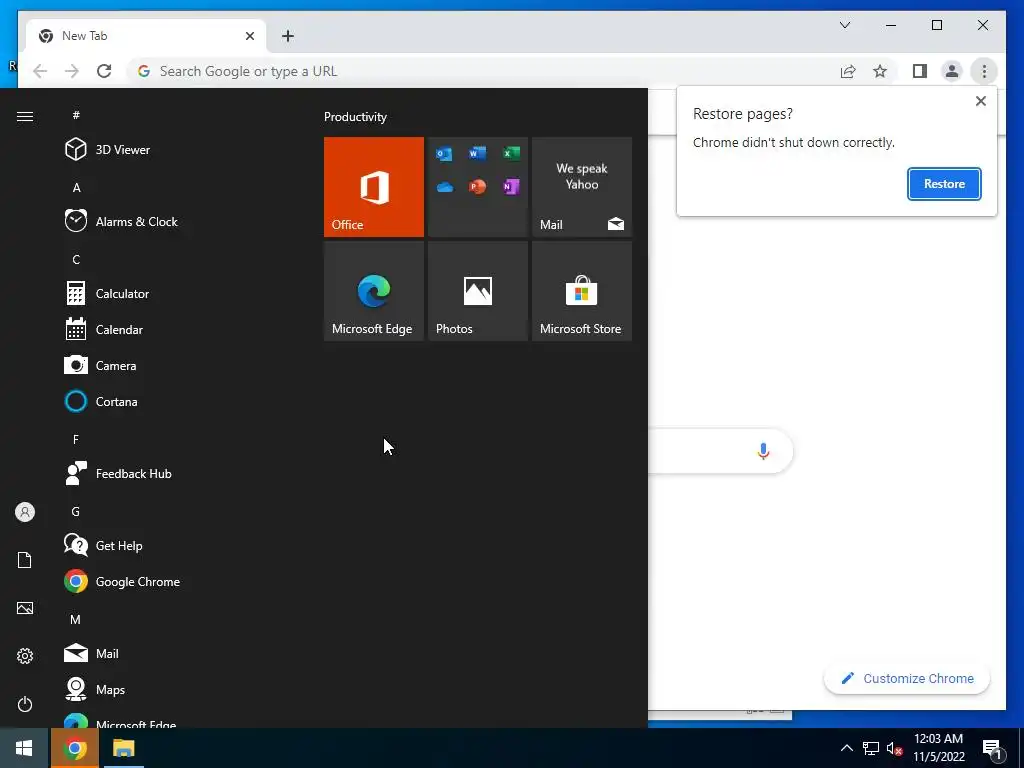The height and width of the screenshot is (768, 1024).
Task: Click the share this page icon
Action: click(848, 71)
